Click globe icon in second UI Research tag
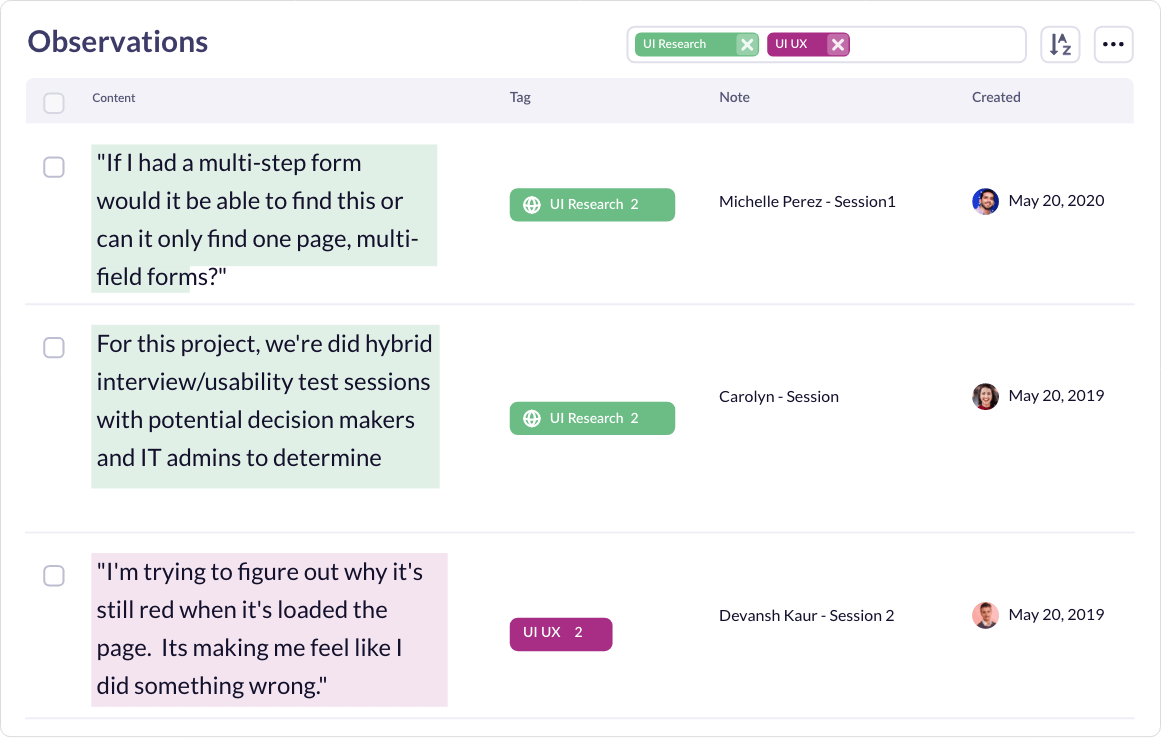Image resolution: width=1161 pixels, height=738 pixels. 532,418
